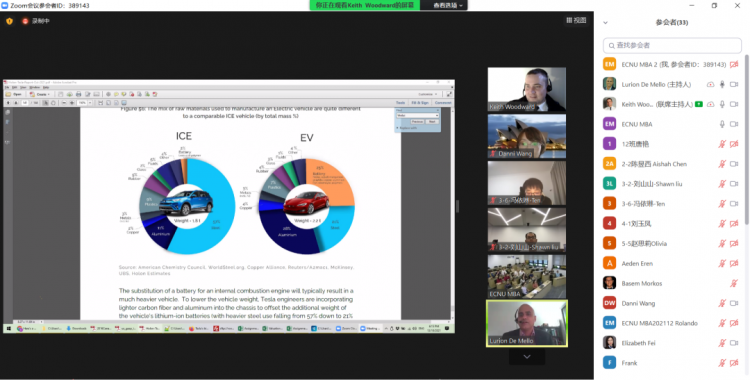Click the muted microphone icon for Danni Wang
The width and height of the screenshot is (750, 380).
pos(722,303)
